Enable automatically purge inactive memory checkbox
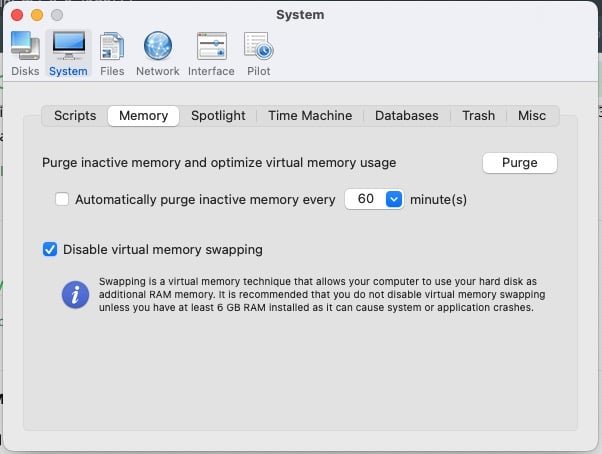This screenshot has height=454, width=602. pyautogui.click(x=62, y=200)
